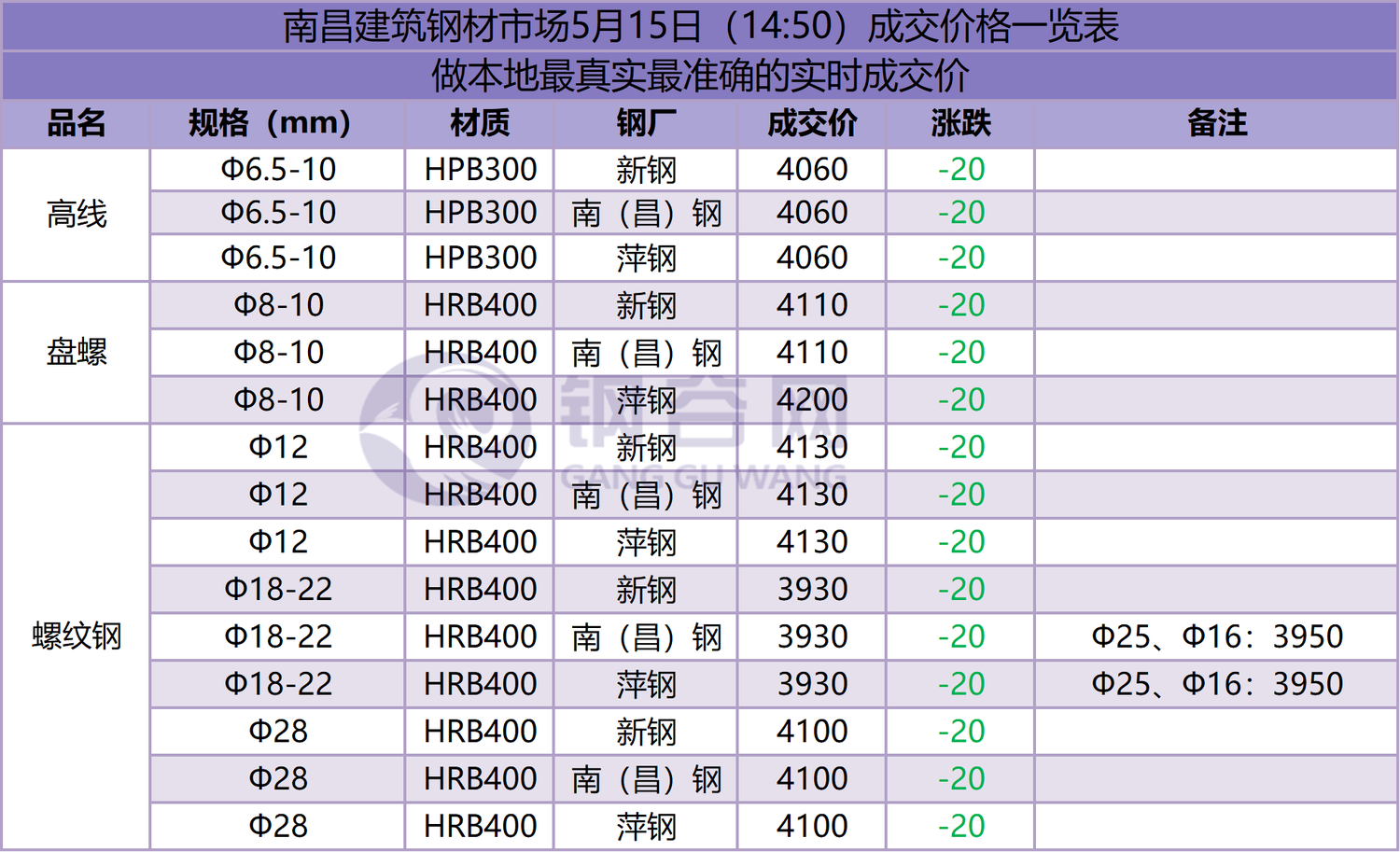
Task: Click the subtitle '做本地最真实最准确的实时成交价'
Action: point(700,76)
